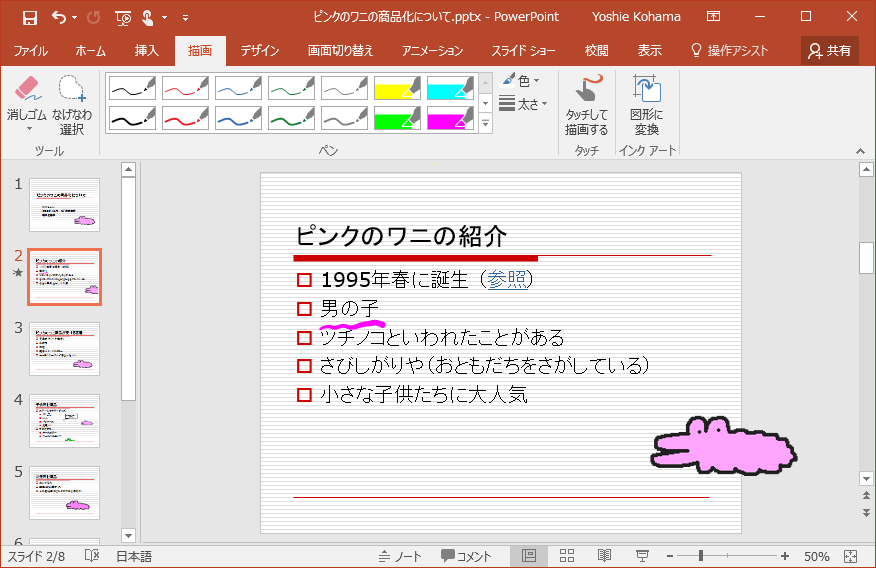876x568 pixels.
Task: Toggle the コメント comments pane
Action: pos(466,556)
